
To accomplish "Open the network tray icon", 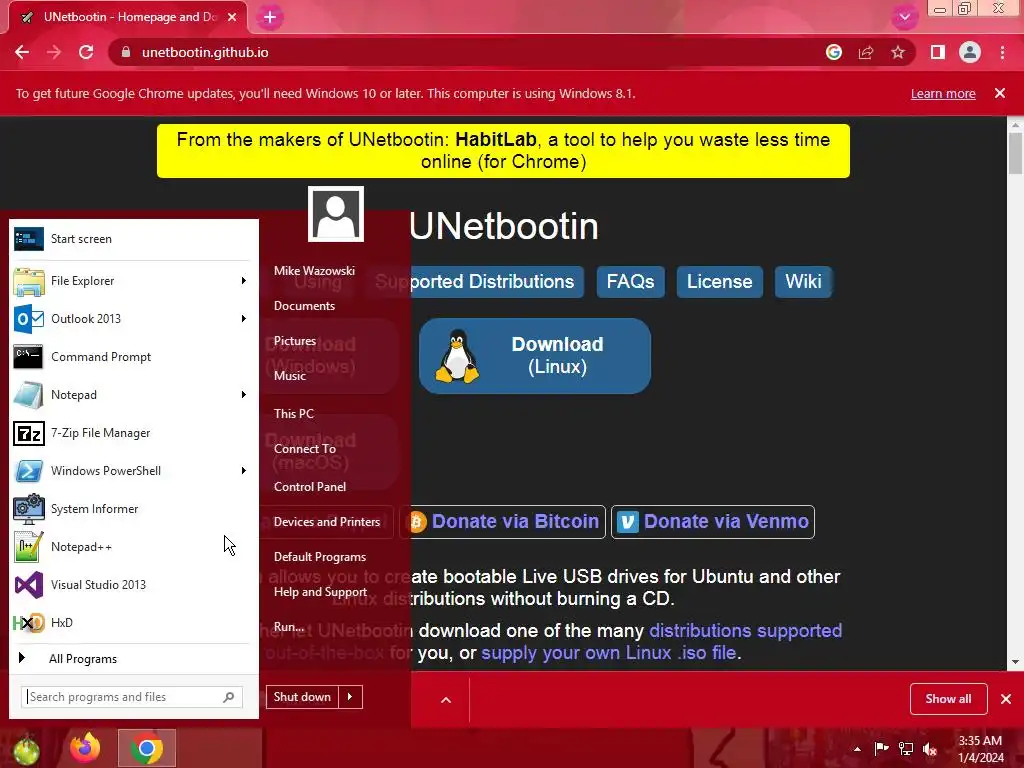I will click(906, 749).
